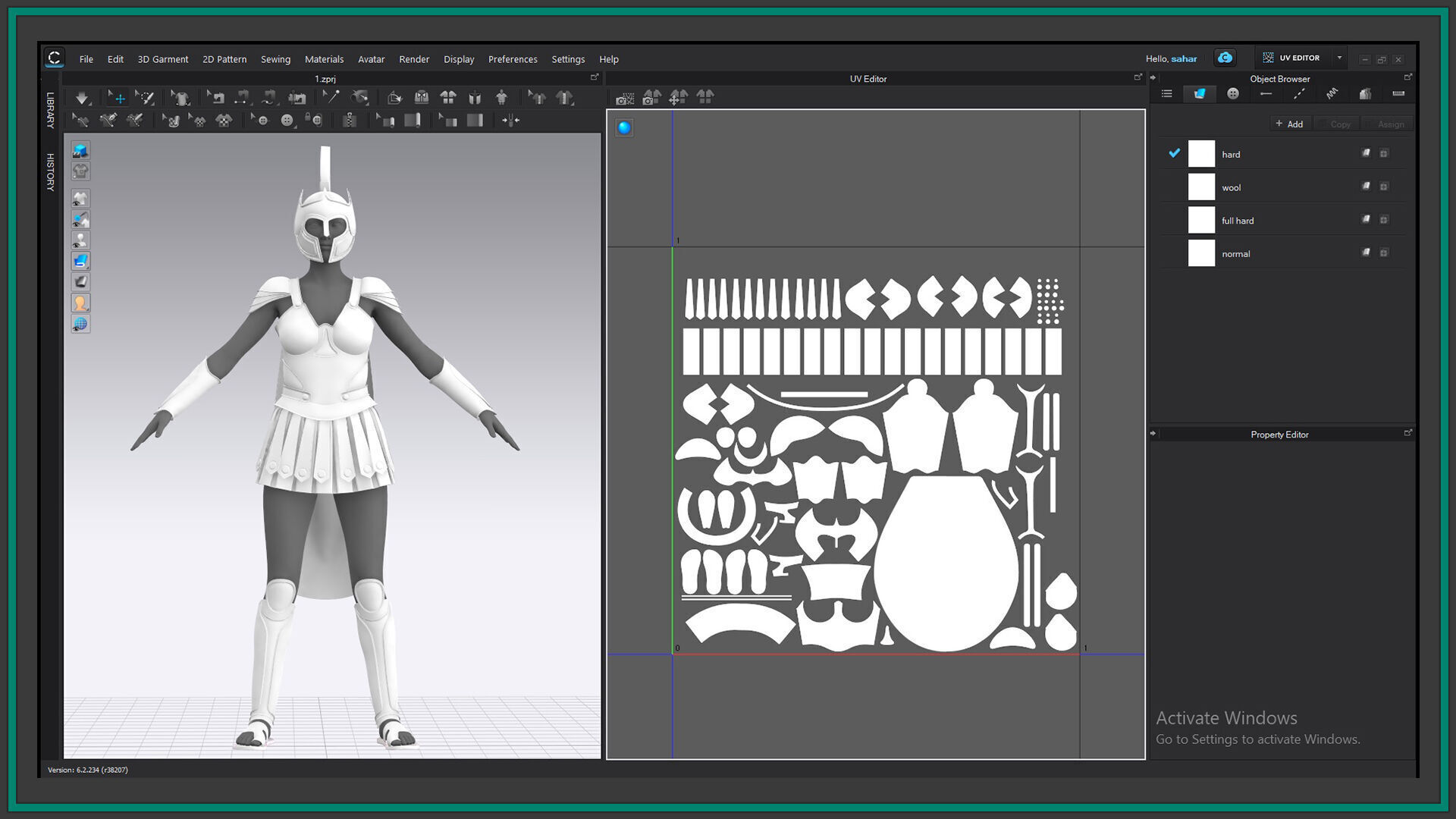This screenshot has width=1456, height=819.
Task: Click the hard fabric white swatch
Action: click(1201, 154)
